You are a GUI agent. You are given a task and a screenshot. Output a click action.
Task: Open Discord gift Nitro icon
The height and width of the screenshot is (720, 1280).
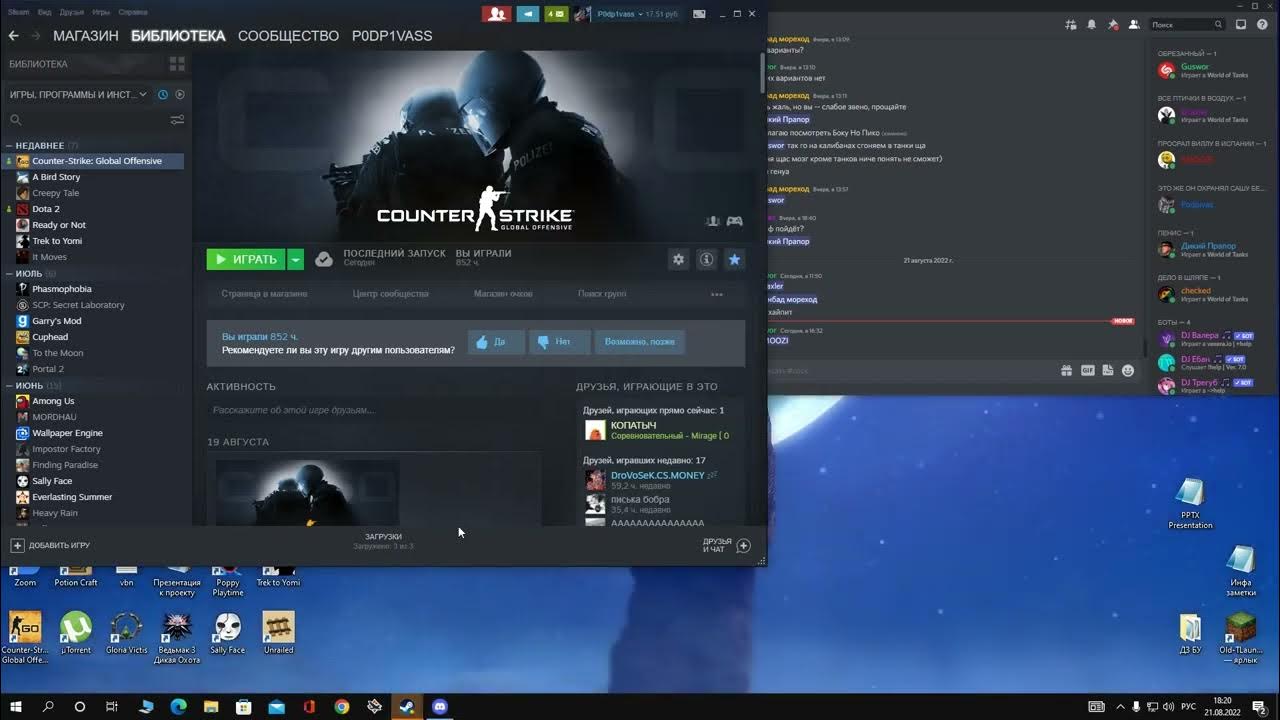point(1068,370)
